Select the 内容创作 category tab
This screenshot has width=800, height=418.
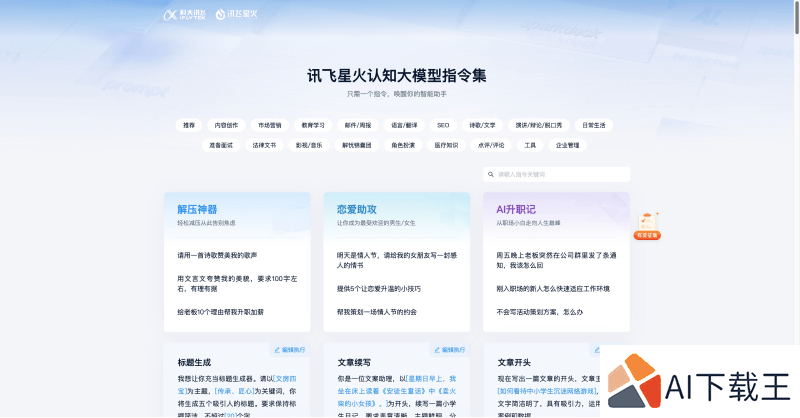pos(226,125)
